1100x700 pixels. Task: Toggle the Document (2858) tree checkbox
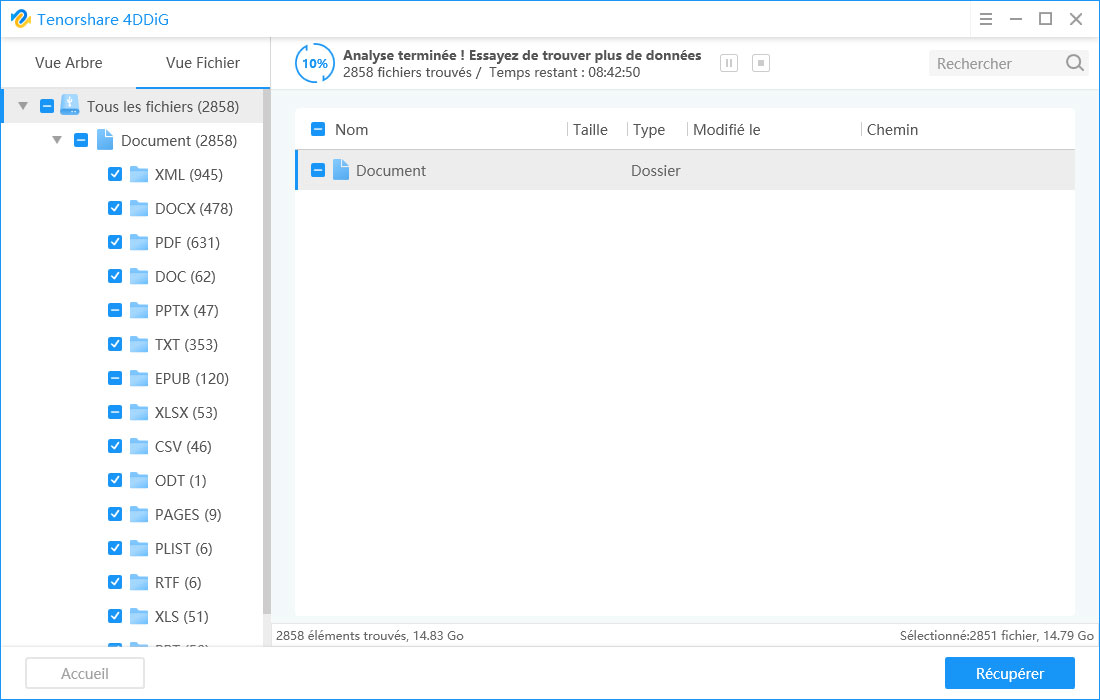point(81,140)
